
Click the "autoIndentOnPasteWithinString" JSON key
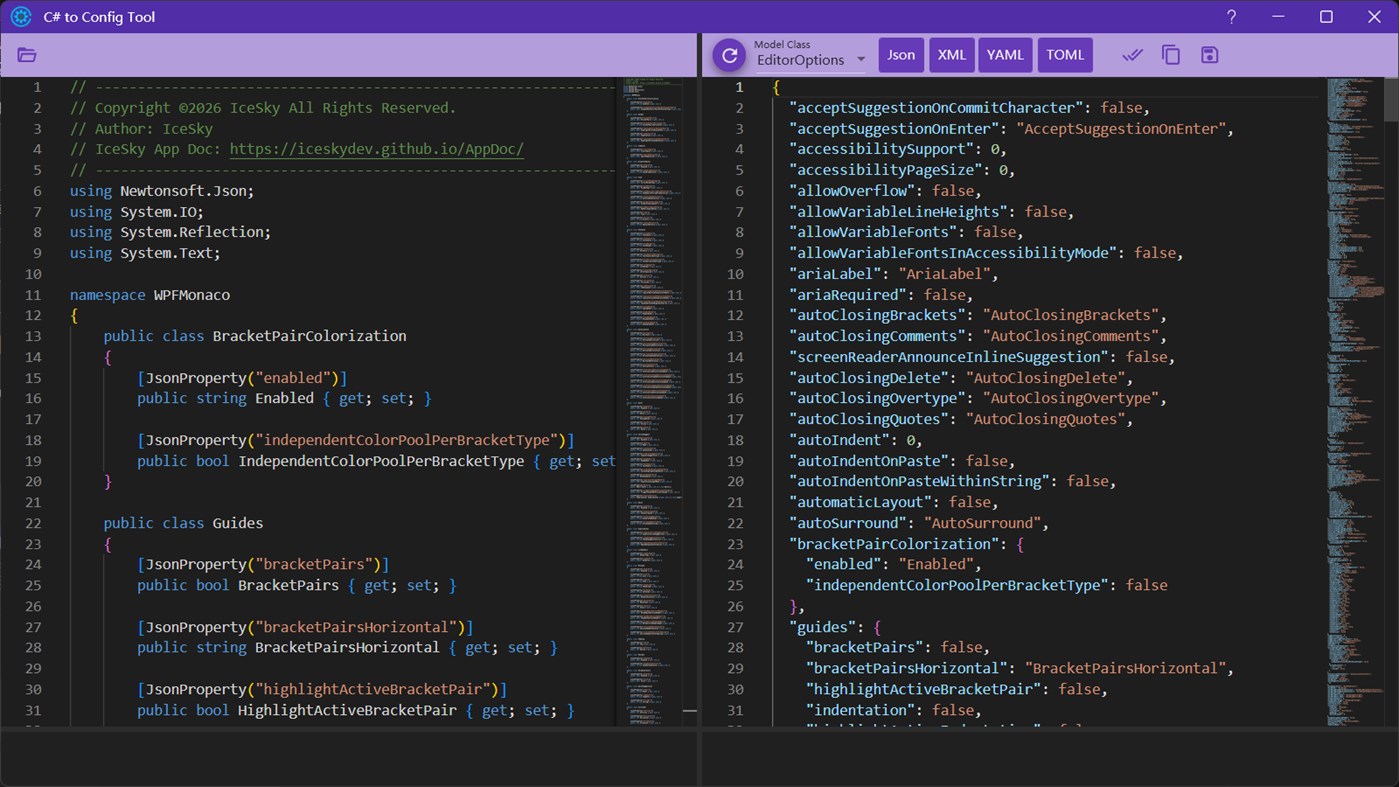(x=919, y=481)
